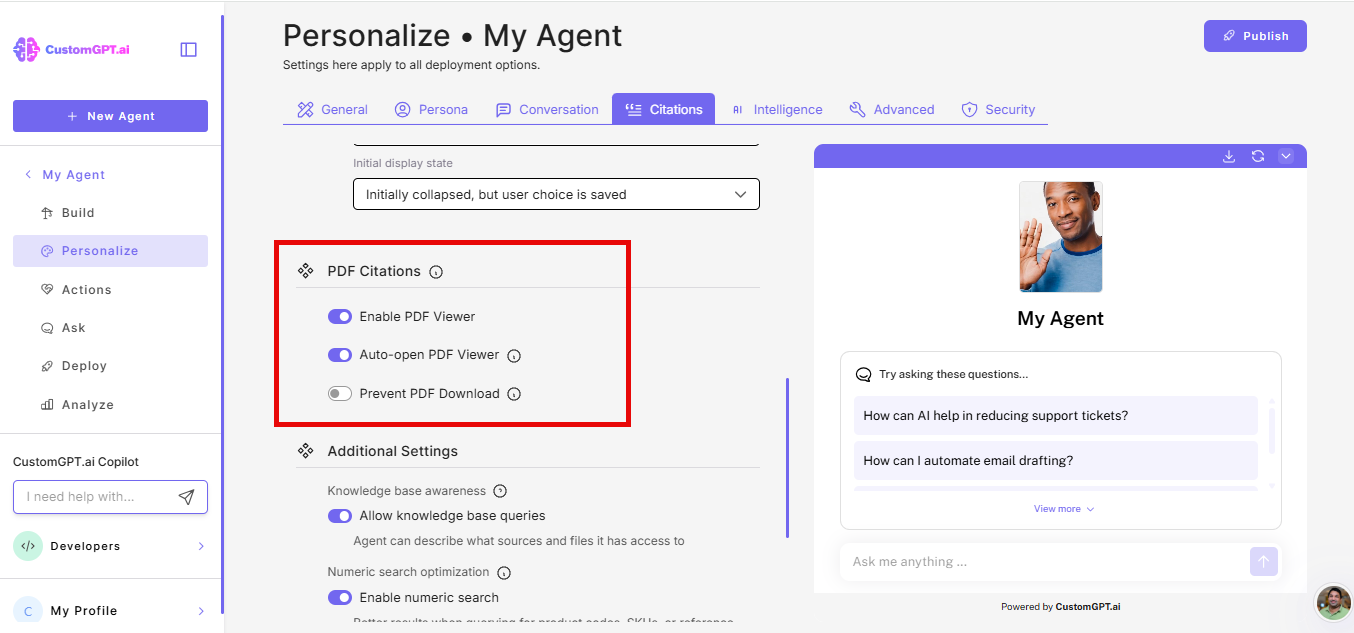This screenshot has height=633, width=1354.
Task: Click the send arrow in chat preview
Action: coord(1264,562)
